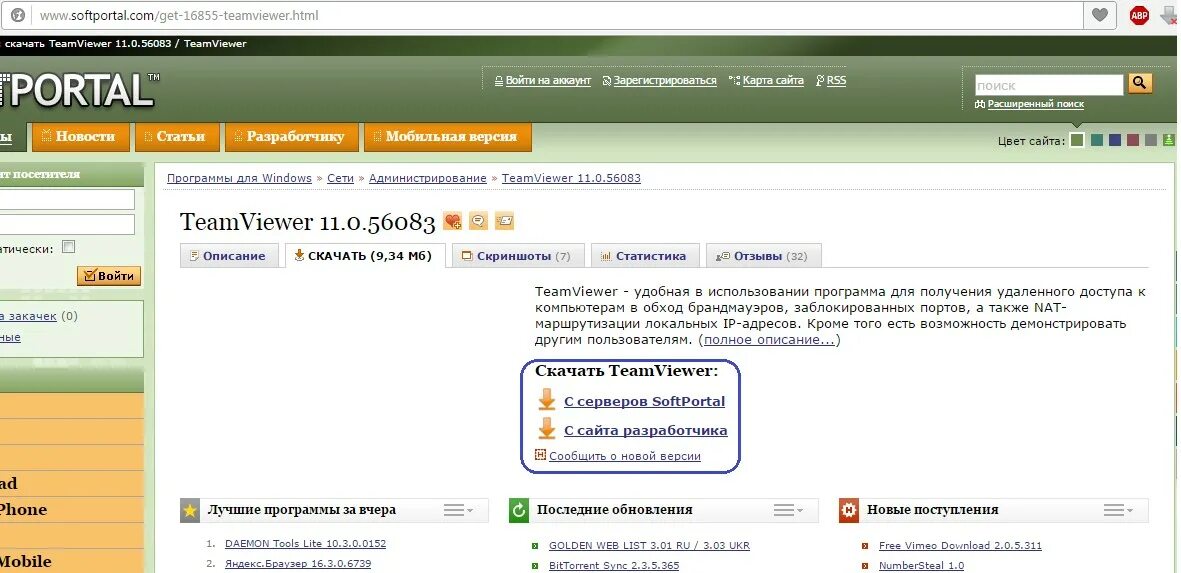
Task: Select the teal site color swatch
Action: (x=1097, y=140)
